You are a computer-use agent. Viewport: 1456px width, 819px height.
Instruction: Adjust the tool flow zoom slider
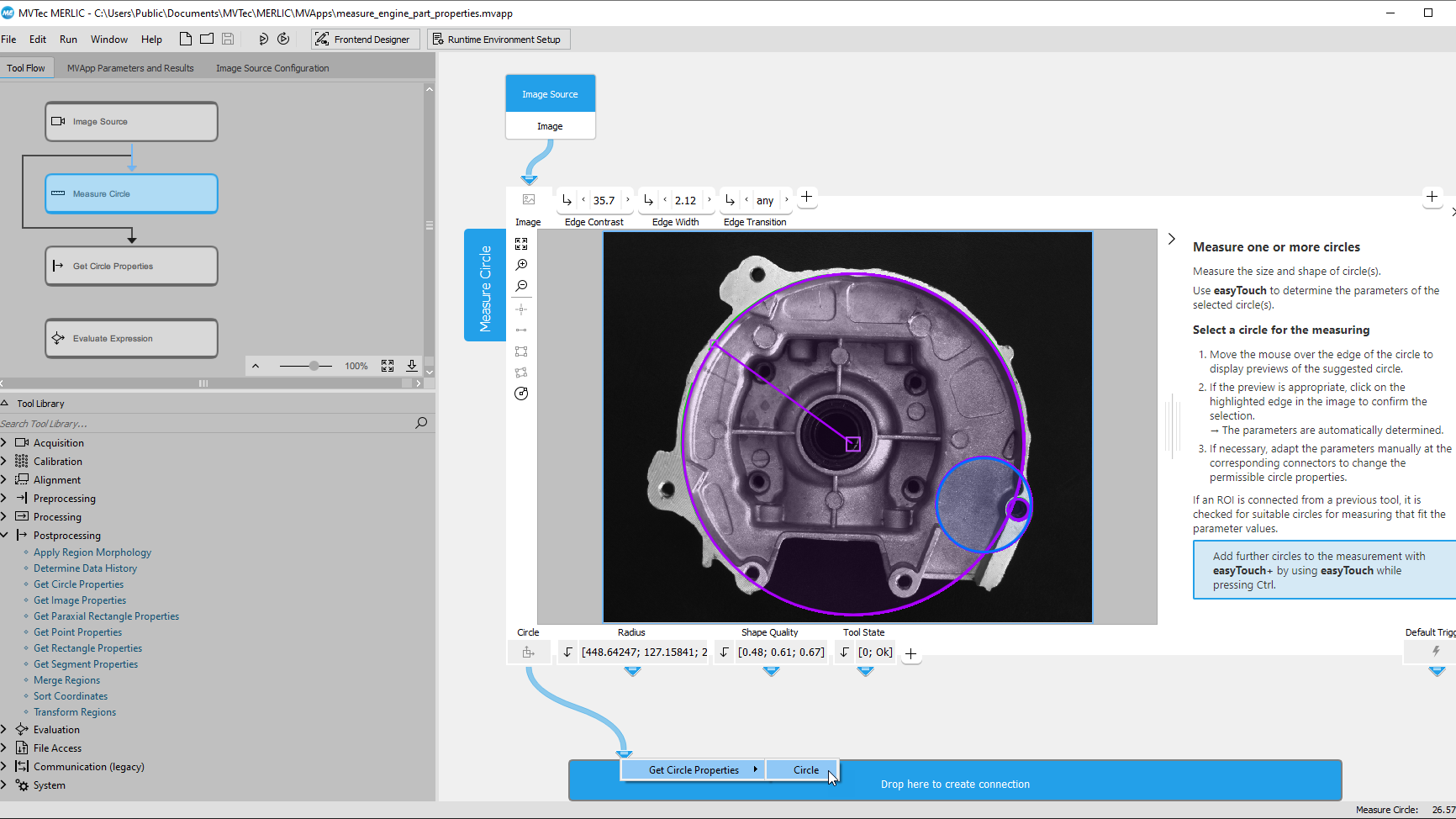pos(314,366)
